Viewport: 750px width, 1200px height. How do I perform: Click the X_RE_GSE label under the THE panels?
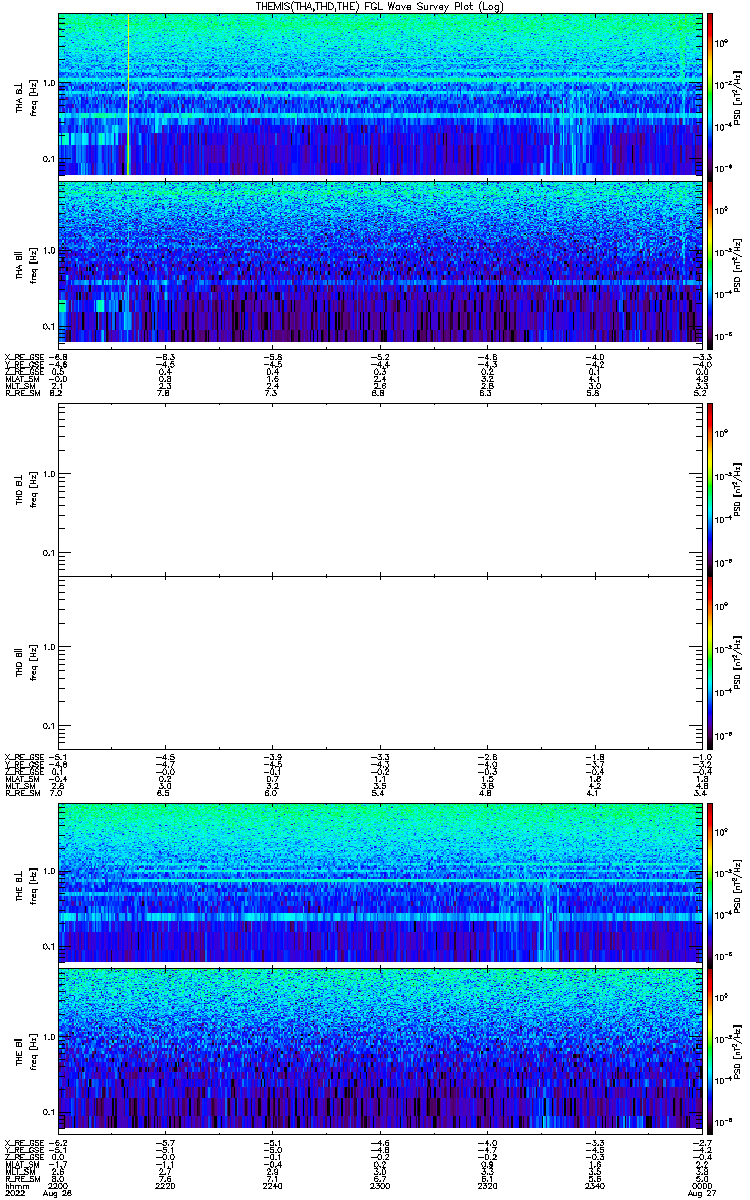tap(24, 1143)
